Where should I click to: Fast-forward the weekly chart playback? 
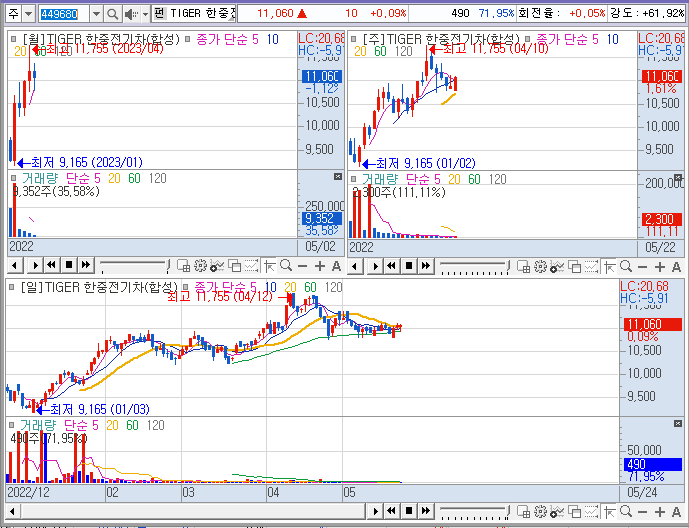click(426, 266)
